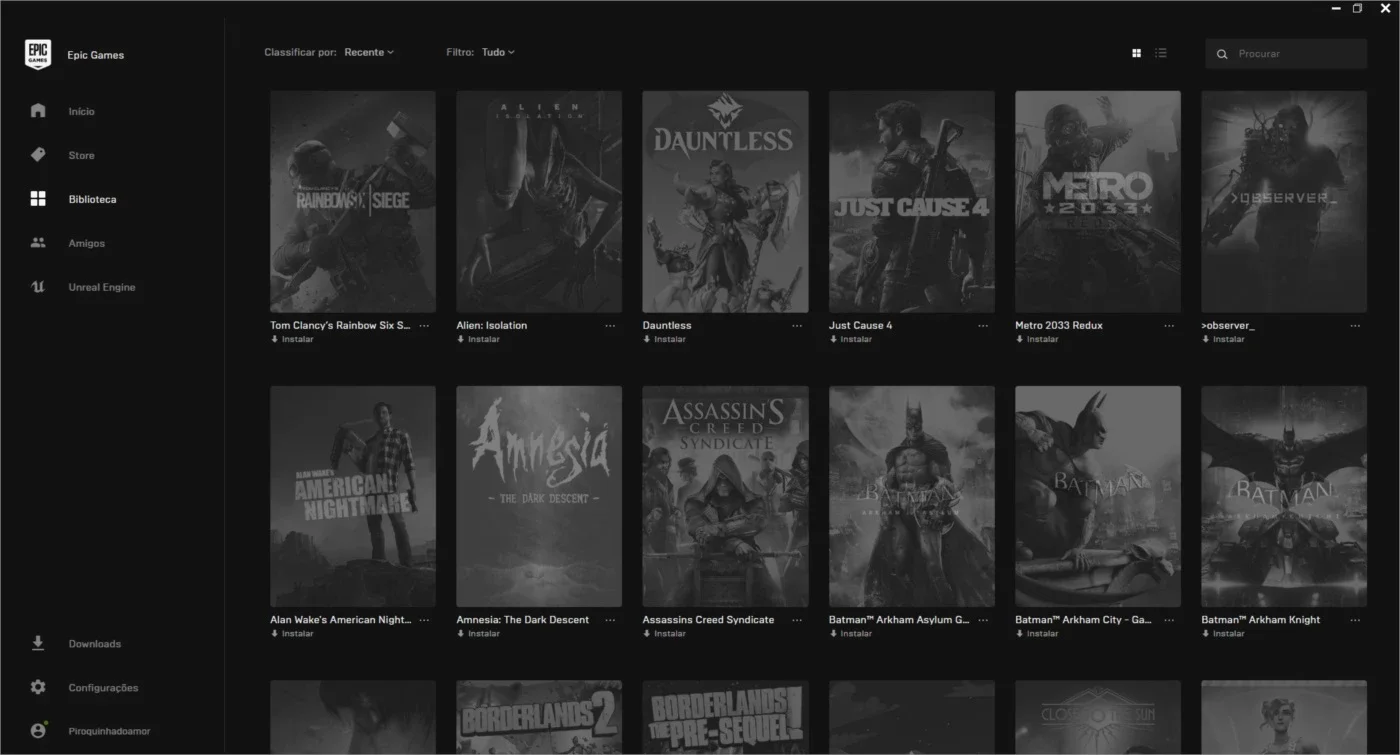Switch library to grid view
Viewport: 1400px width, 755px height.
tap(1136, 53)
